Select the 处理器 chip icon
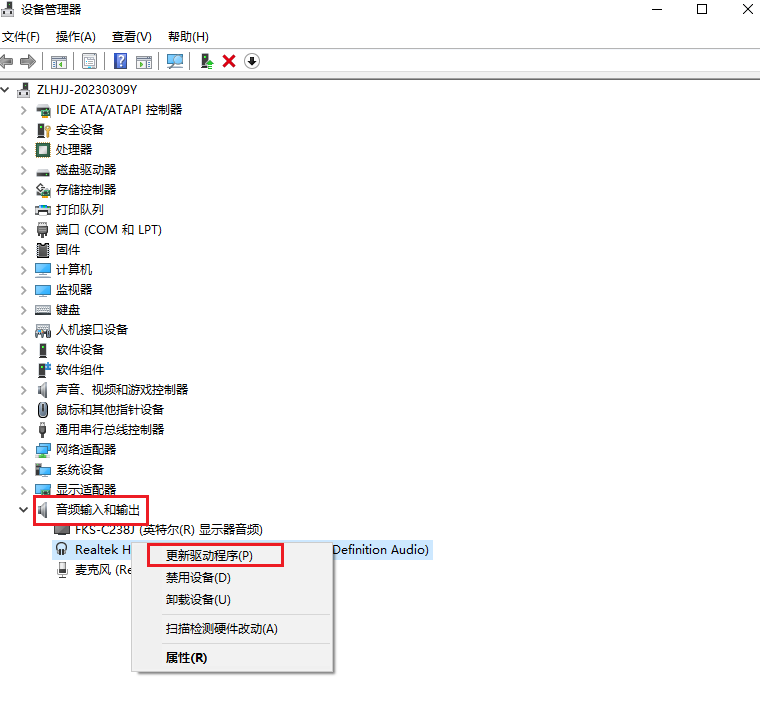This screenshot has height=715, width=760. (x=43, y=150)
